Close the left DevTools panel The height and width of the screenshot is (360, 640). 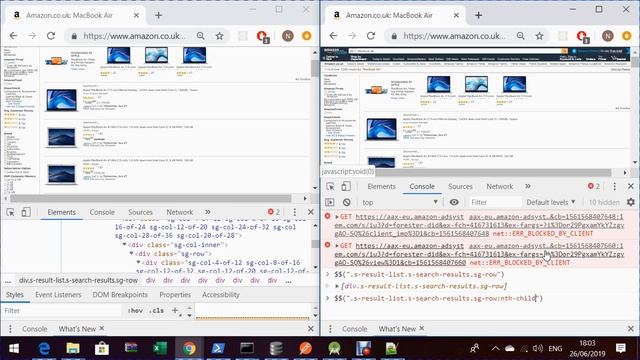point(311,212)
